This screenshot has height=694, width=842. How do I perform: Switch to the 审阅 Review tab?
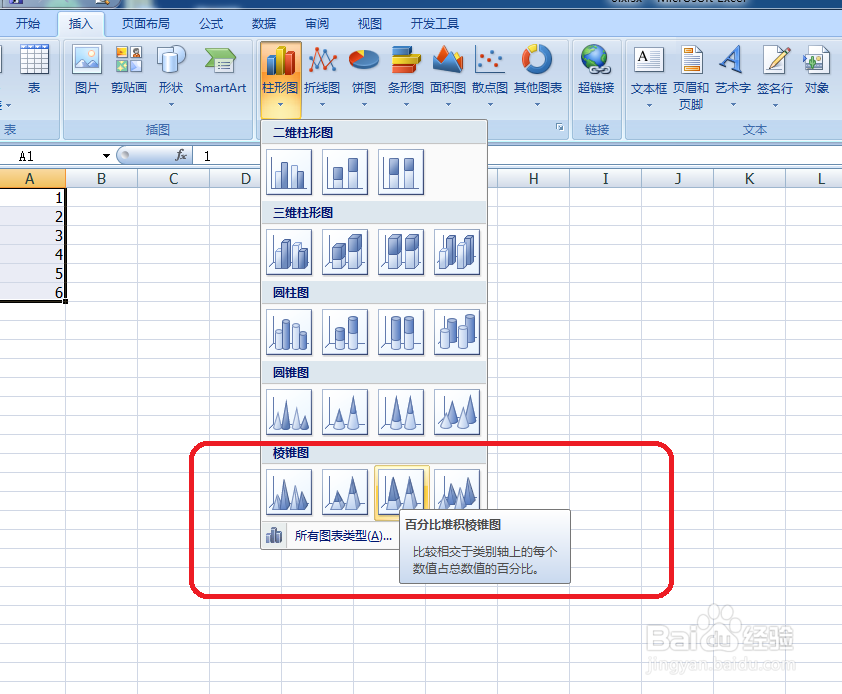click(317, 24)
